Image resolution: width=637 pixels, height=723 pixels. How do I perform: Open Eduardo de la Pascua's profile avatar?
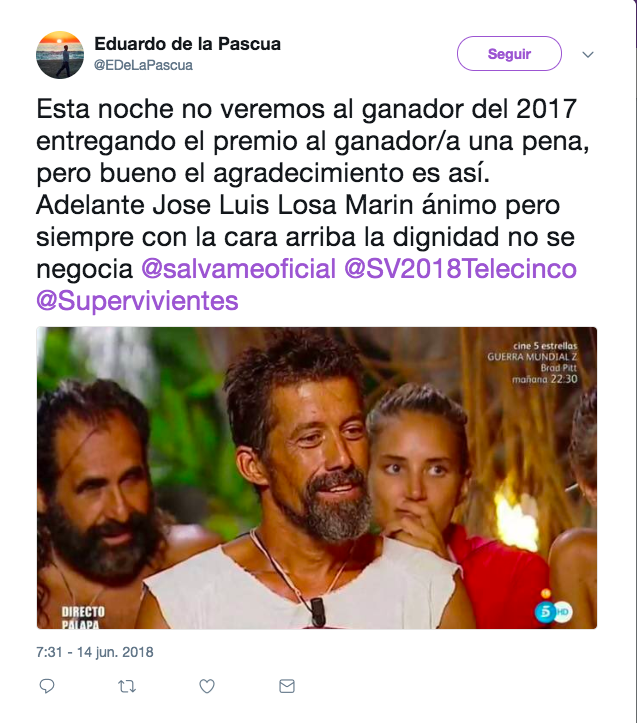[60, 55]
